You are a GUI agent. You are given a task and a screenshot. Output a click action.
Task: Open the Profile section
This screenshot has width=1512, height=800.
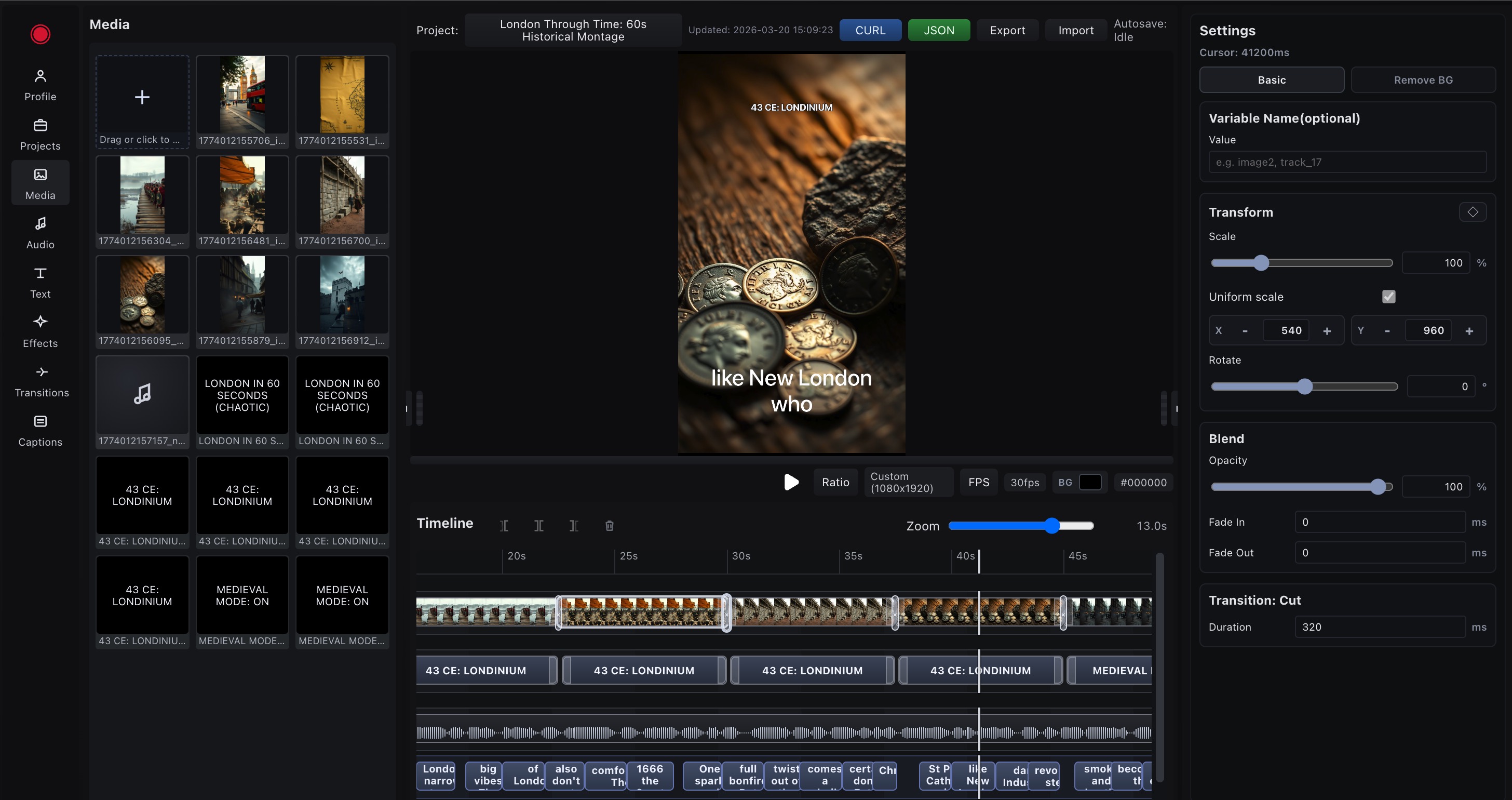pyautogui.click(x=40, y=84)
